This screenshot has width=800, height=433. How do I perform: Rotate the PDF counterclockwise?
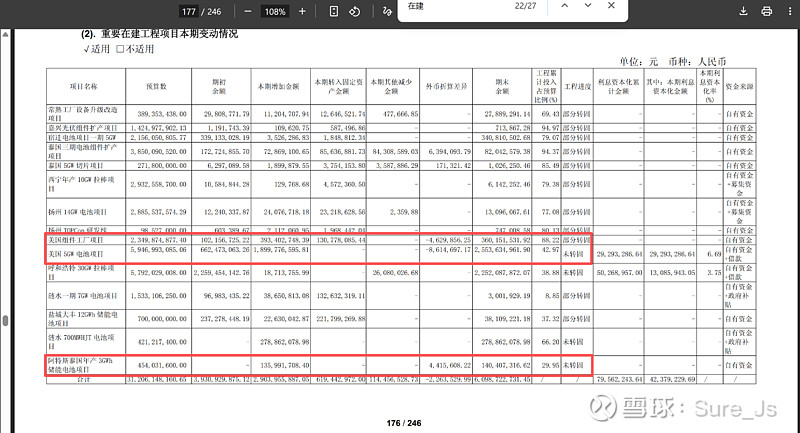coord(354,12)
